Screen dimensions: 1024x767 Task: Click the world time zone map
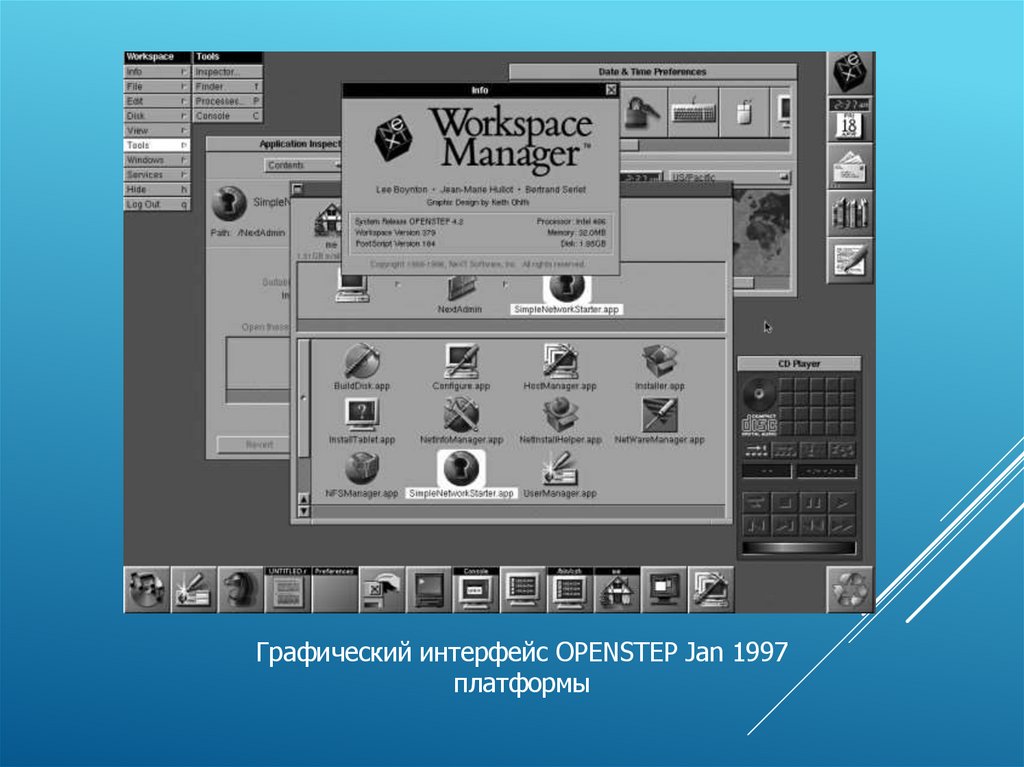761,231
